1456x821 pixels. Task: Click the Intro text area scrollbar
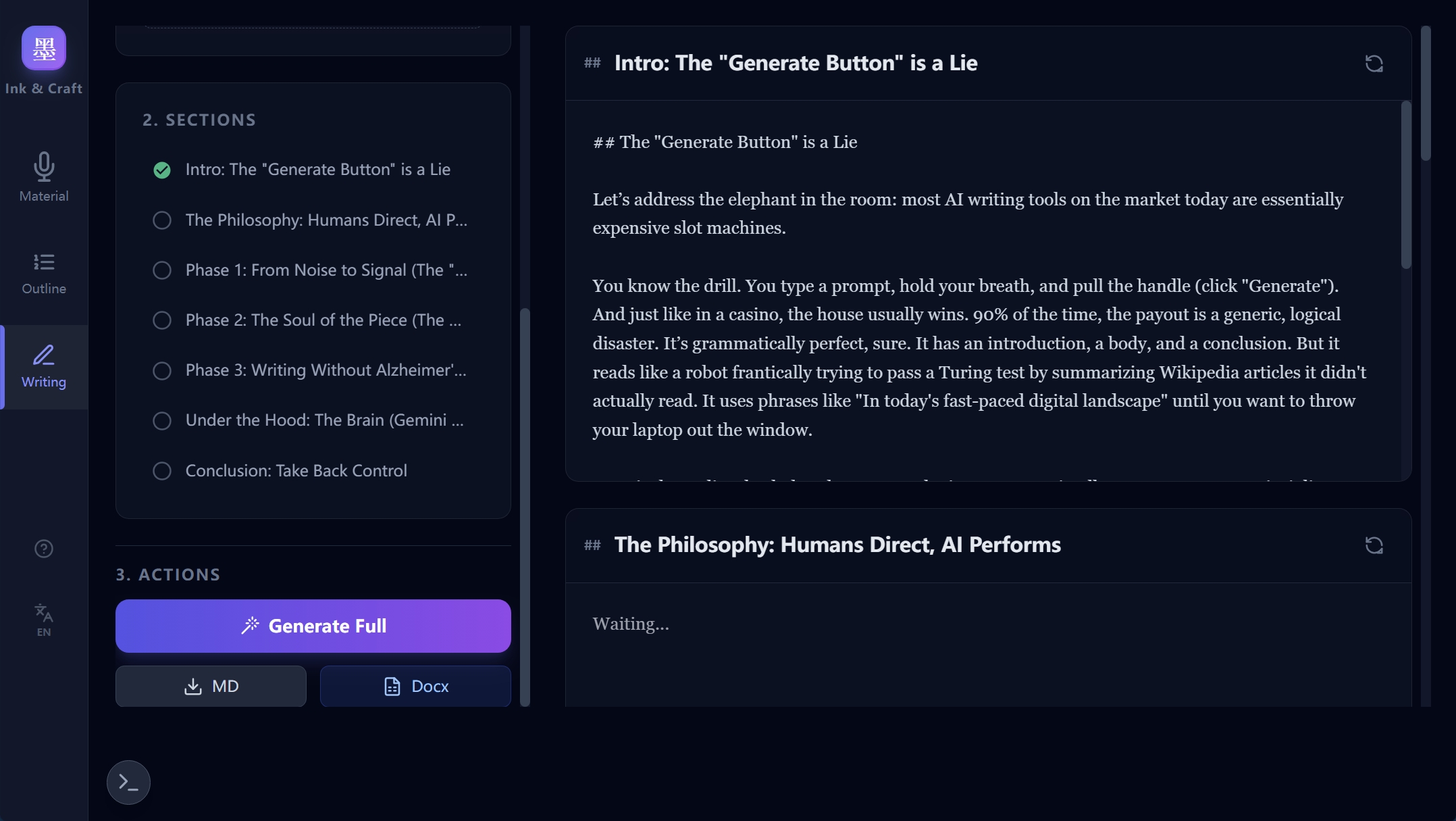(x=1405, y=185)
